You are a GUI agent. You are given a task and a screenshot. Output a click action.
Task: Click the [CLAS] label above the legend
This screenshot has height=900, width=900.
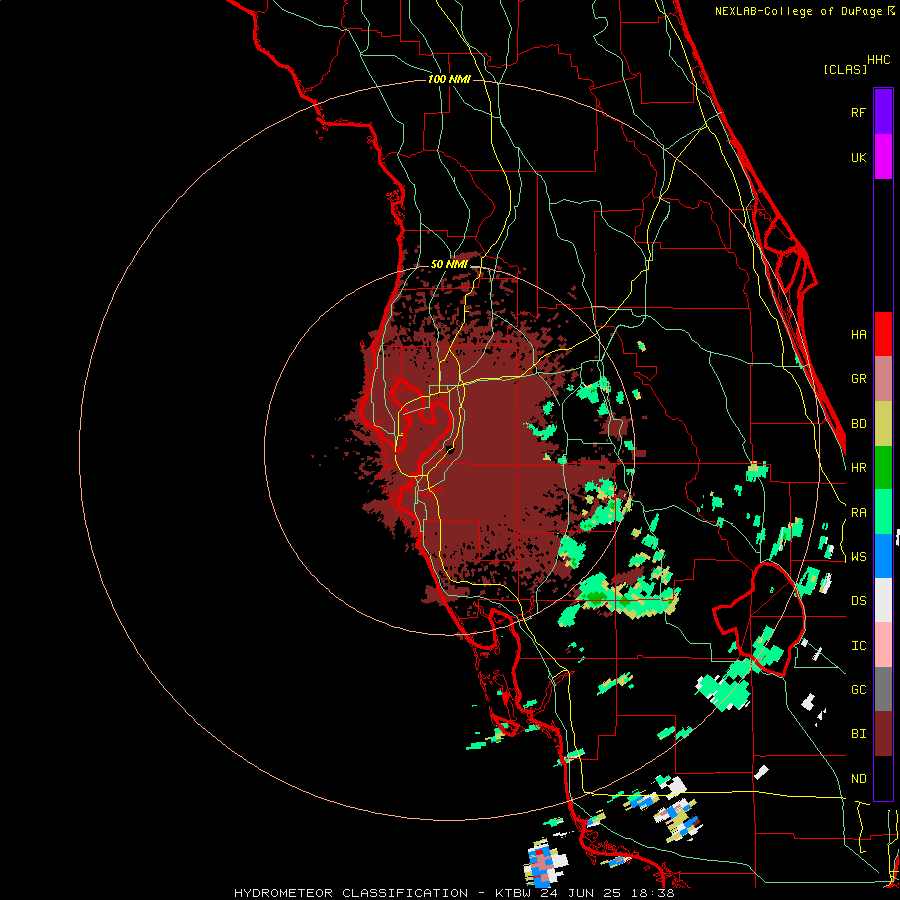[845, 69]
